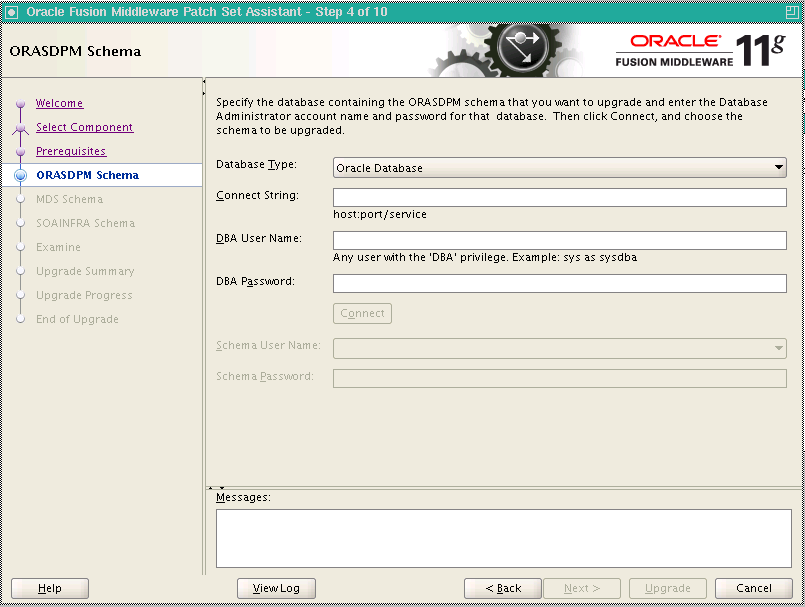The image size is (805, 607).
Task: Click the Upgrade Summary step marker
Action: coord(21,271)
